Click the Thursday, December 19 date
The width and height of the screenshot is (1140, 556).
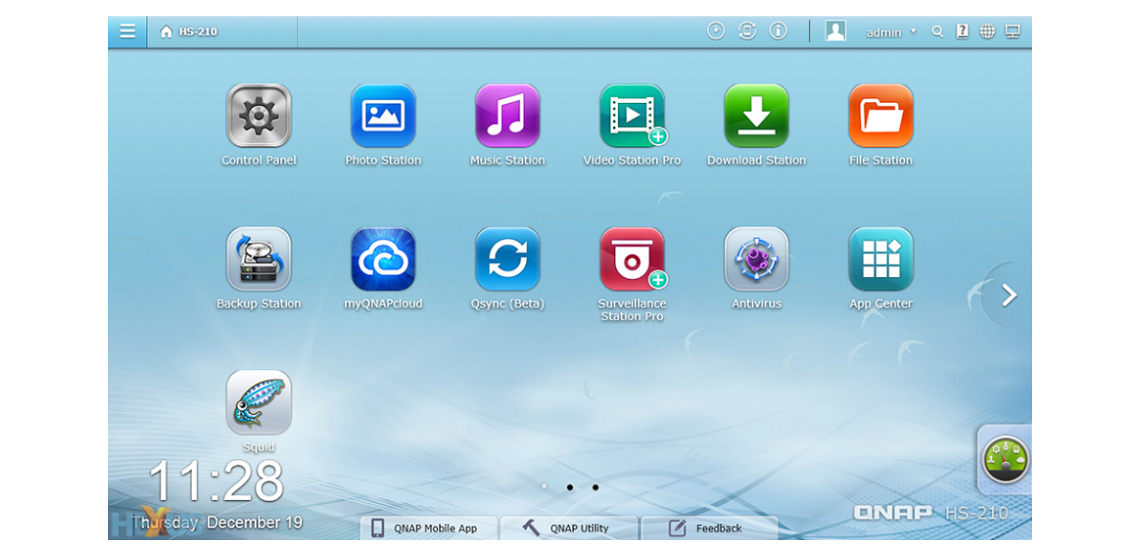pos(217,523)
